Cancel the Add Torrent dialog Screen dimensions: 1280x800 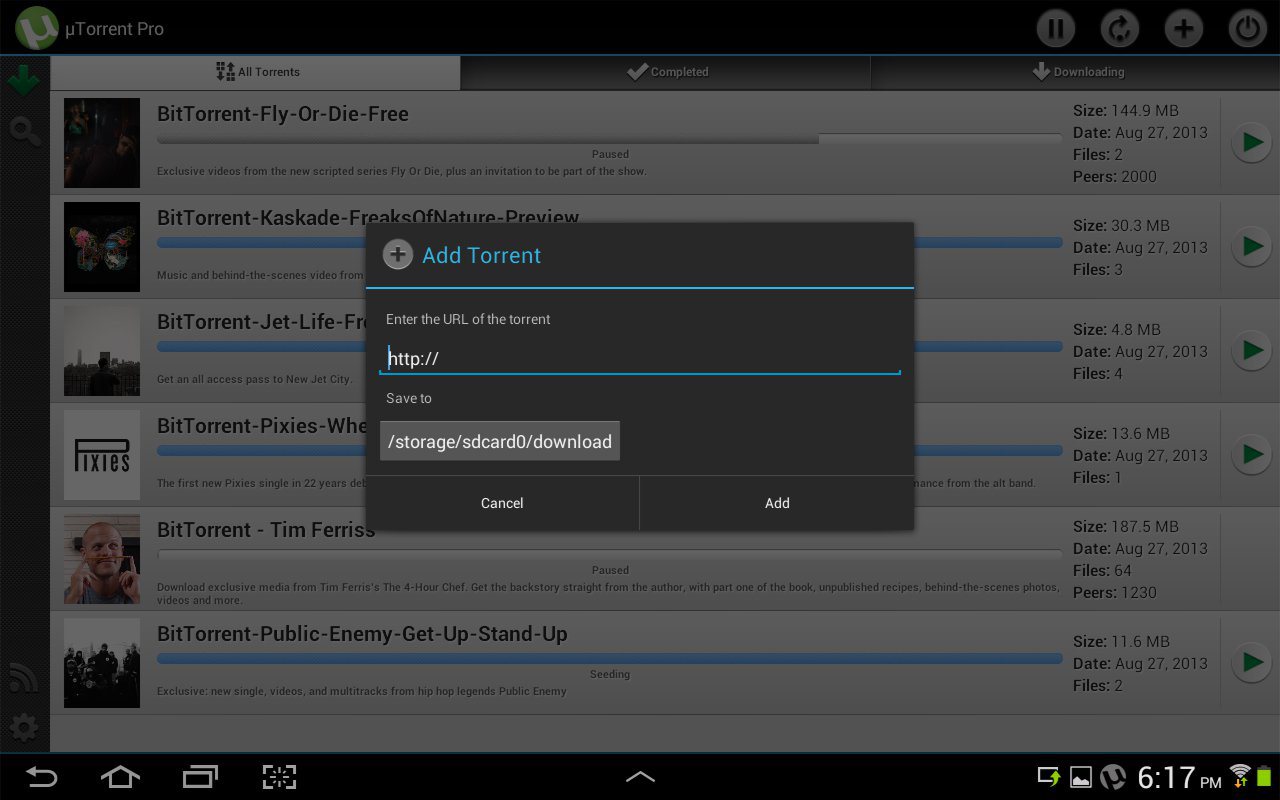502,503
